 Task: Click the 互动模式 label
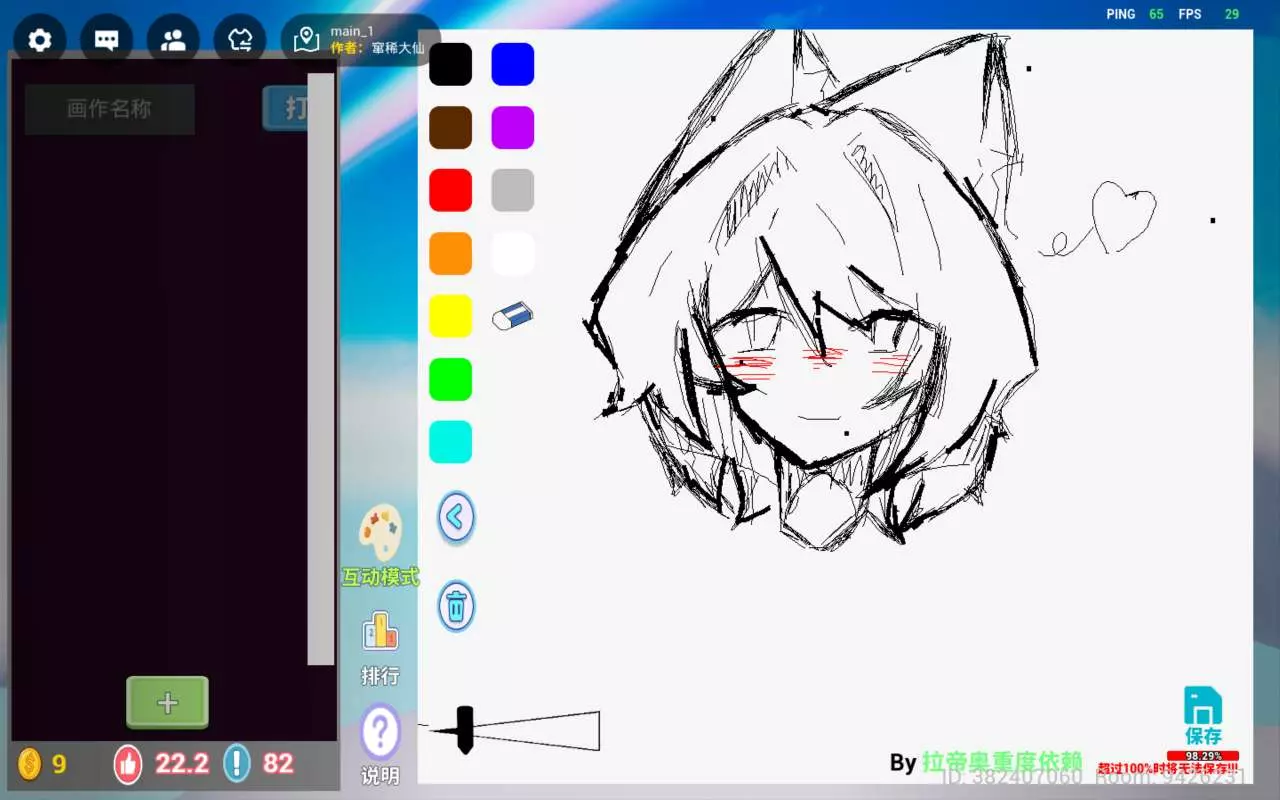(380, 577)
